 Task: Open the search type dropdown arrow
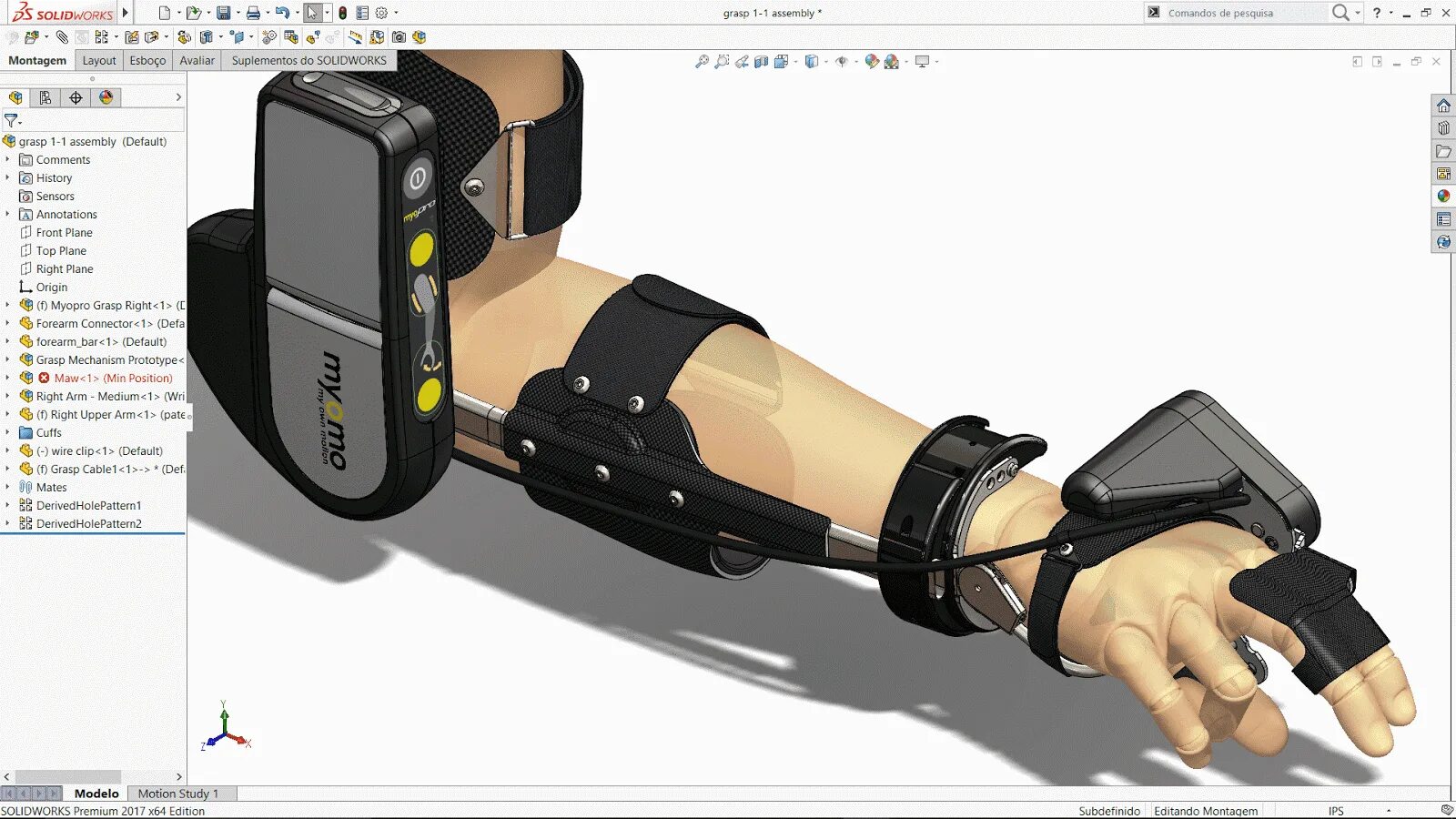[x=1357, y=13]
